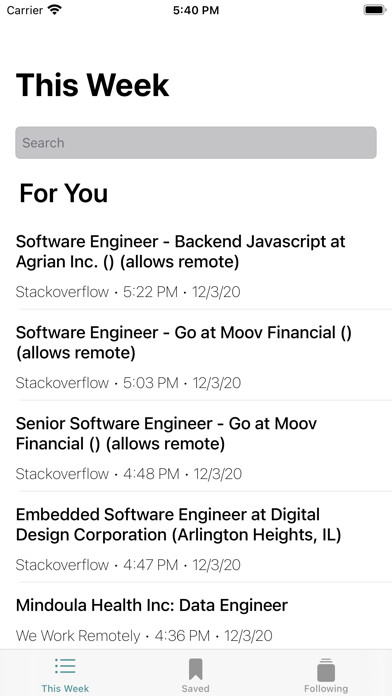
Task: Click the battery indicator icon
Action: [375, 10]
